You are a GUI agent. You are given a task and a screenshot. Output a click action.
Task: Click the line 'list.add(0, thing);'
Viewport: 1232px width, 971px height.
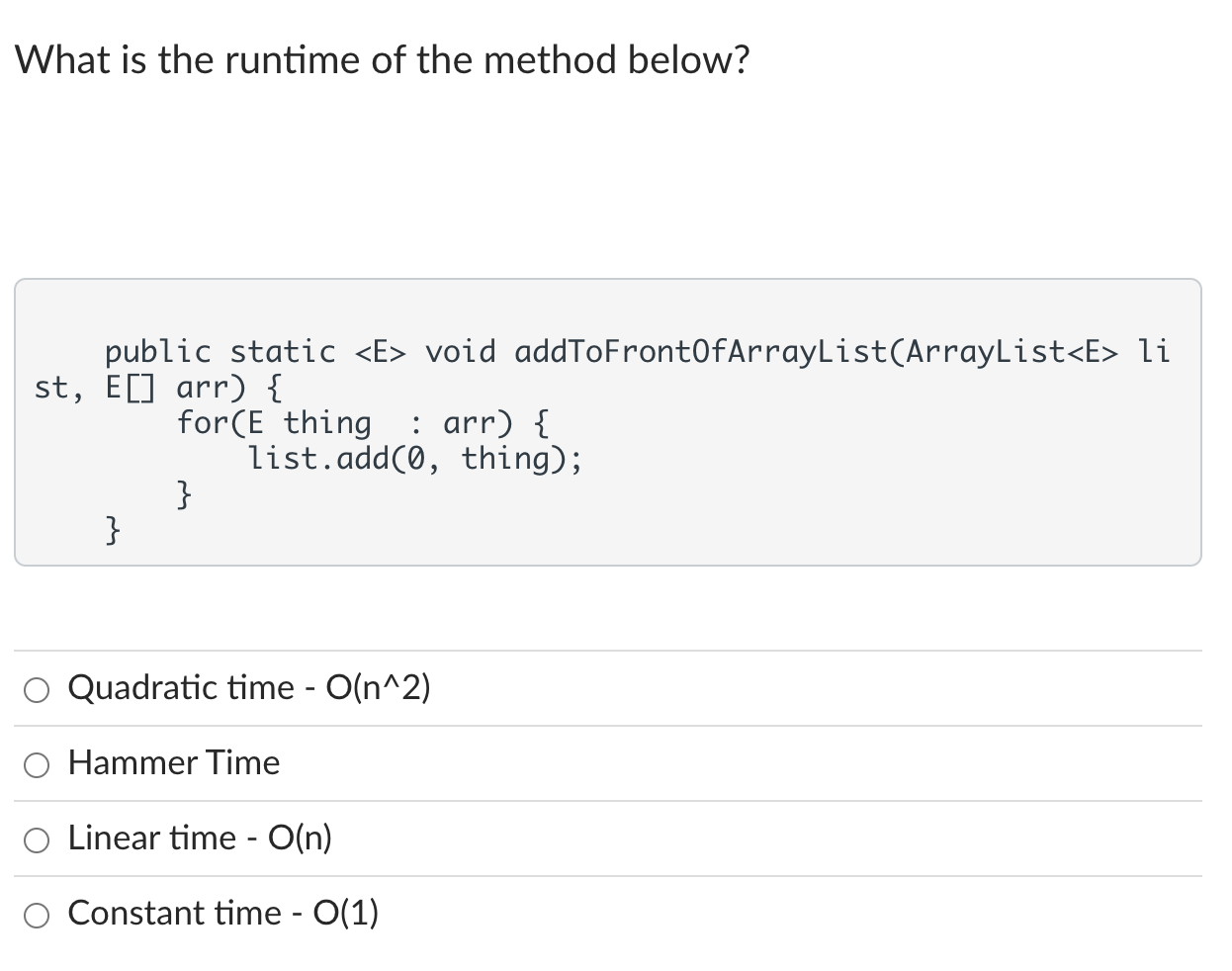point(415,458)
